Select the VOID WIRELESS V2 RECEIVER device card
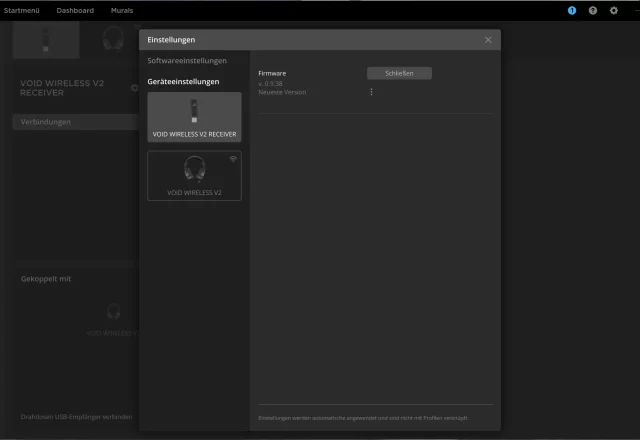The height and width of the screenshot is (440, 640). point(194,117)
